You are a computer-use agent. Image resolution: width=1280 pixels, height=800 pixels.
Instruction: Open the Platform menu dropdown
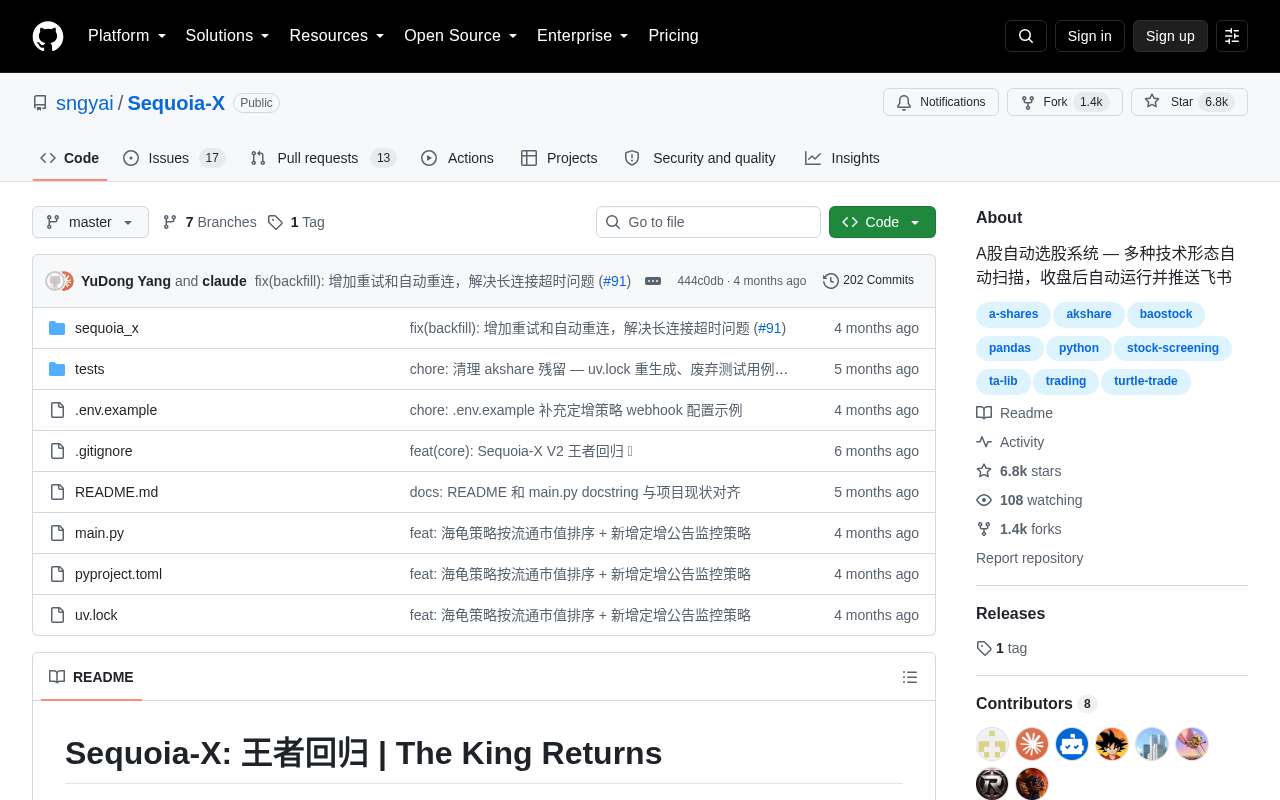click(x=127, y=36)
